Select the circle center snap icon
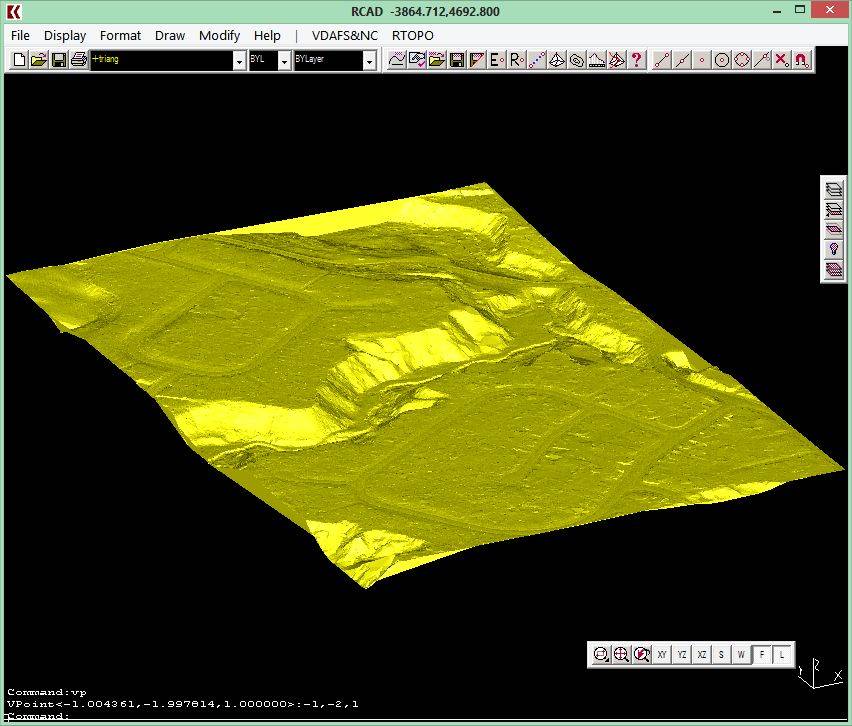 pyautogui.click(x=721, y=60)
